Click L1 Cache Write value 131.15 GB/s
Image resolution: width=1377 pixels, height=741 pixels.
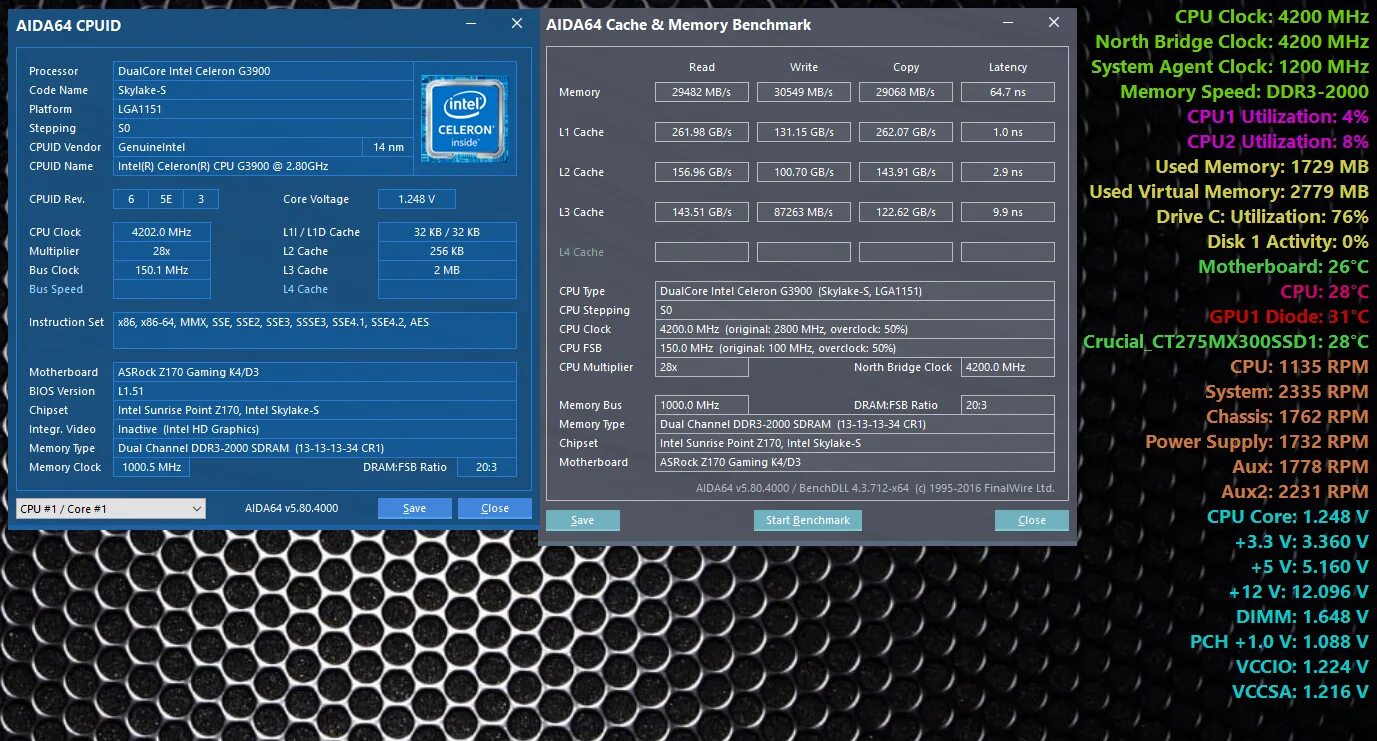pos(804,132)
